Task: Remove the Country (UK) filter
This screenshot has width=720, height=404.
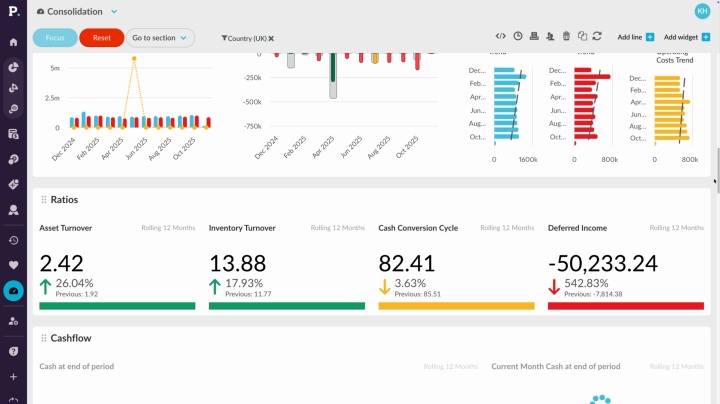Action: pos(271,38)
